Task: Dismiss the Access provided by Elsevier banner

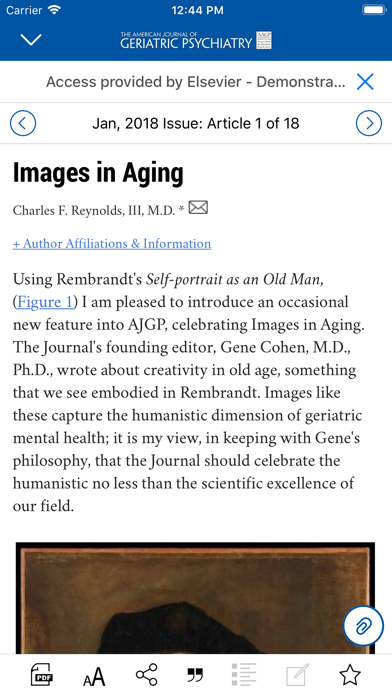Action: click(x=365, y=82)
